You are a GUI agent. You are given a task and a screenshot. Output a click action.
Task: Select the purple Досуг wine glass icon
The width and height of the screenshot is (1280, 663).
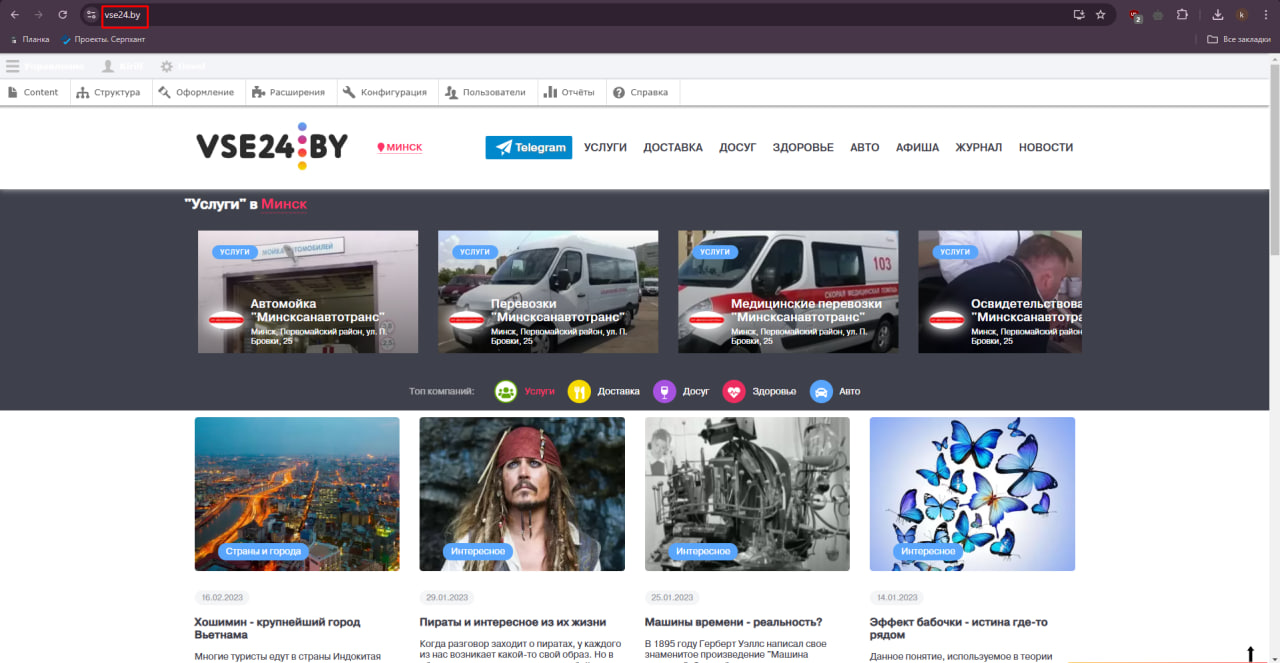664,391
